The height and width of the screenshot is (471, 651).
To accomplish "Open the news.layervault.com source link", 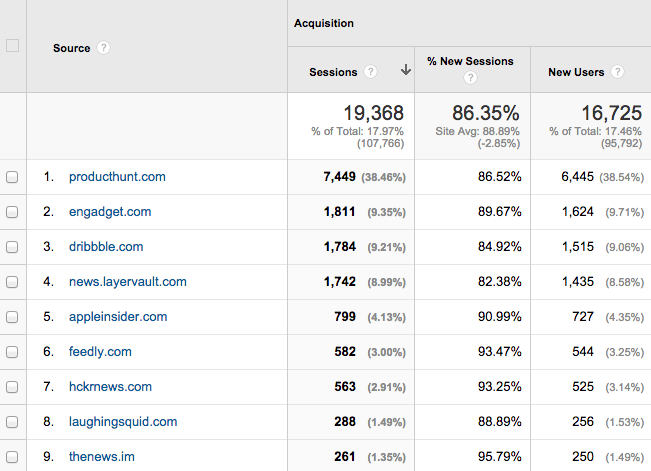I will click(x=127, y=282).
